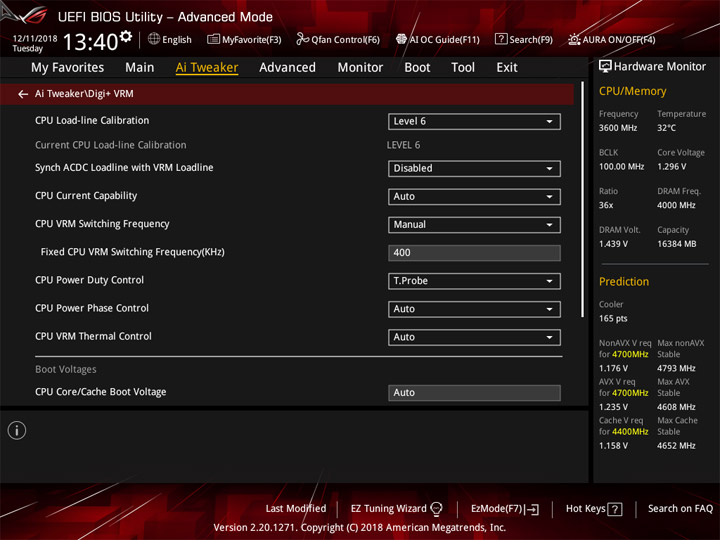Select the CPU VRM Thermal Control label
720x540 pixels.
click(x=93, y=336)
